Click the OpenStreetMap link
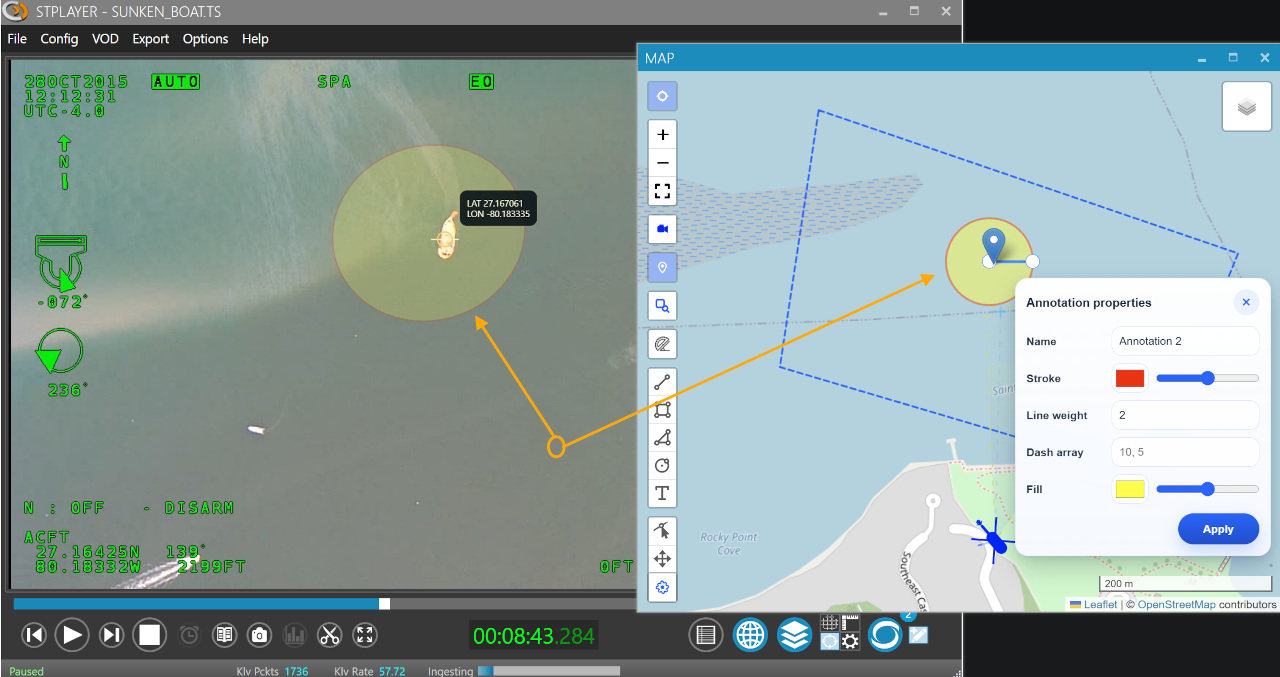Image resolution: width=1280 pixels, height=677 pixels. click(1176, 604)
